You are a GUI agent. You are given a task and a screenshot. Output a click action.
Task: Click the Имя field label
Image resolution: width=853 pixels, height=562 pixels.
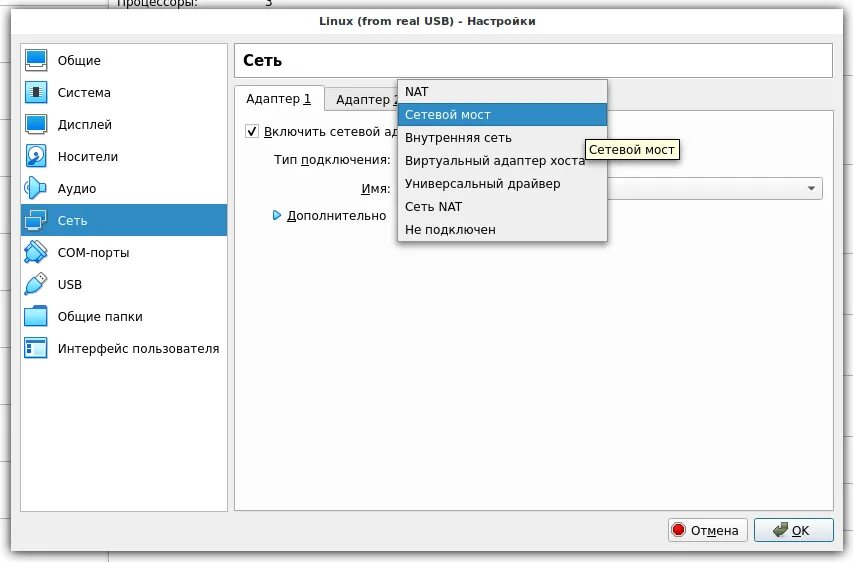(376, 189)
